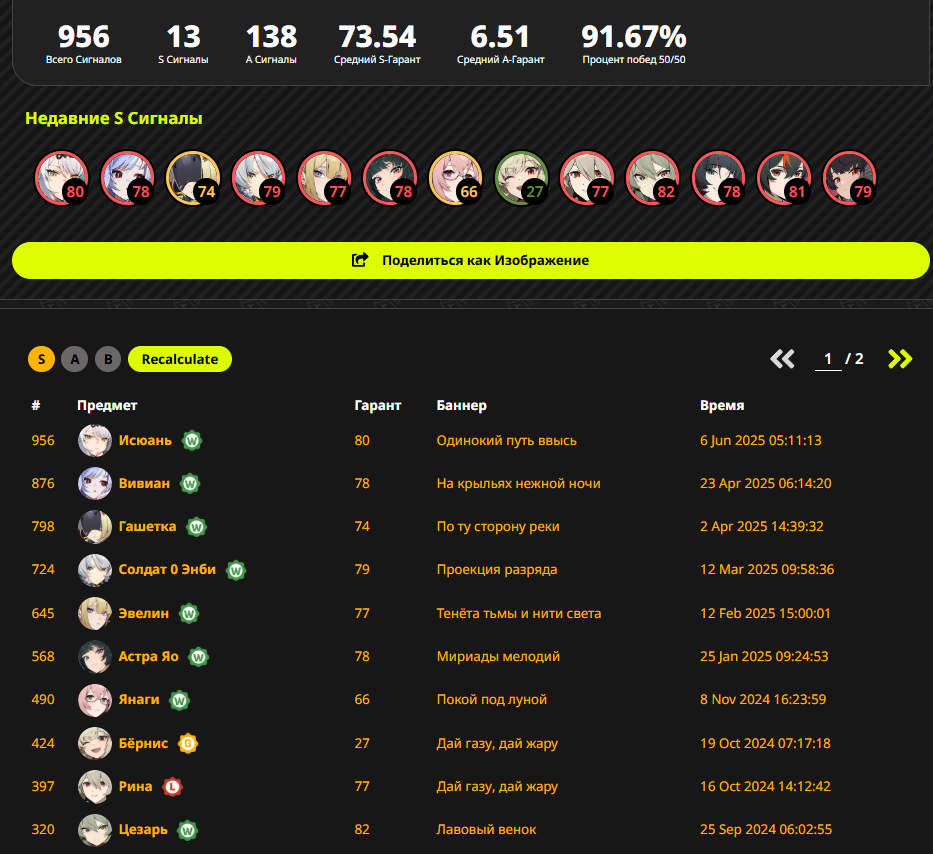This screenshot has height=854, width=933.
Task: Open the Одинокий путь ввысь banner link
Action: click(x=506, y=440)
